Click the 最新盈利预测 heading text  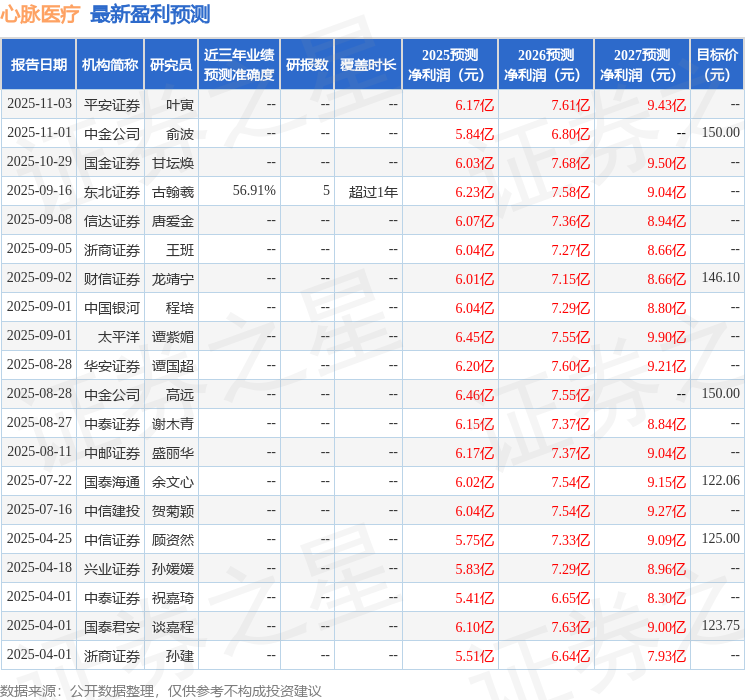coord(150,14)
